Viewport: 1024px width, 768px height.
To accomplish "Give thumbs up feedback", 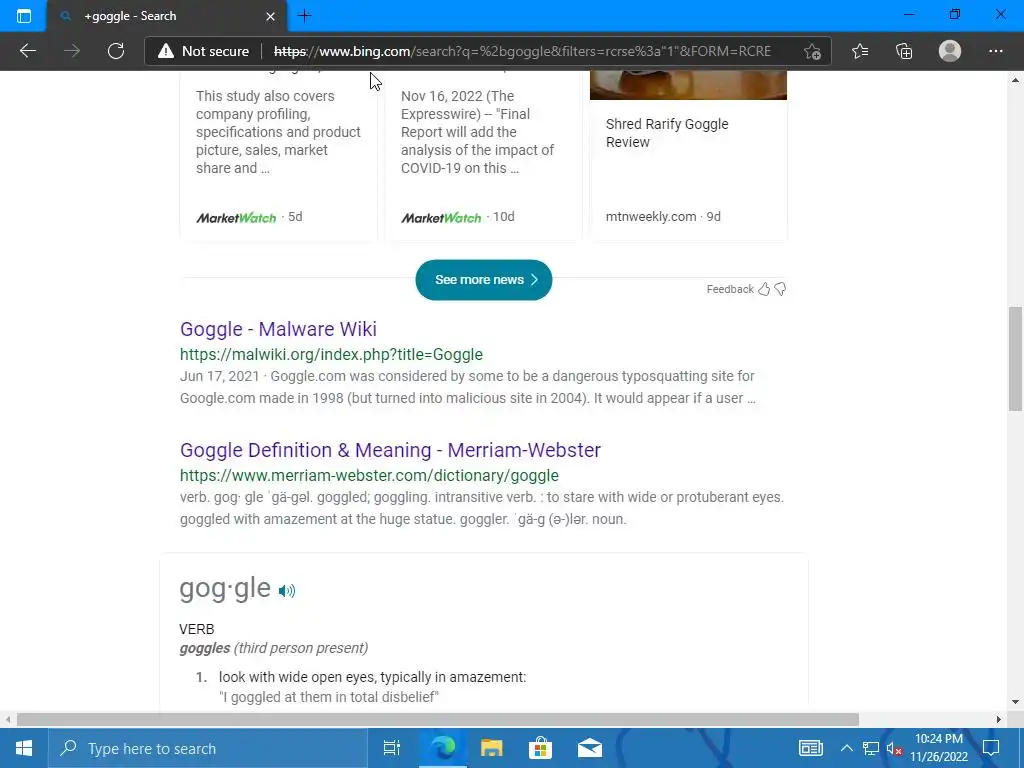I will [763, 289].
